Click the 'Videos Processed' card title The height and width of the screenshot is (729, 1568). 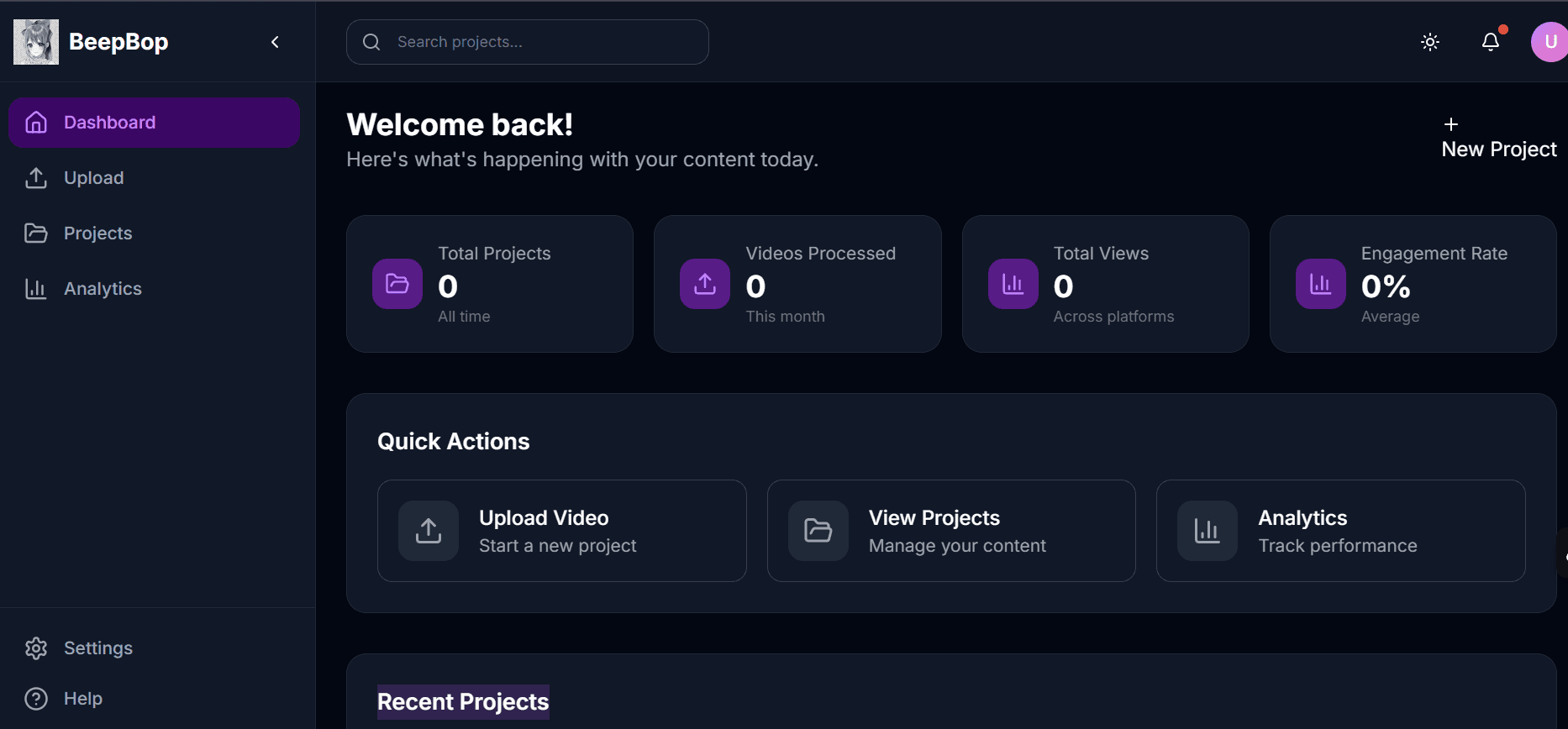(x=821, y=254)
